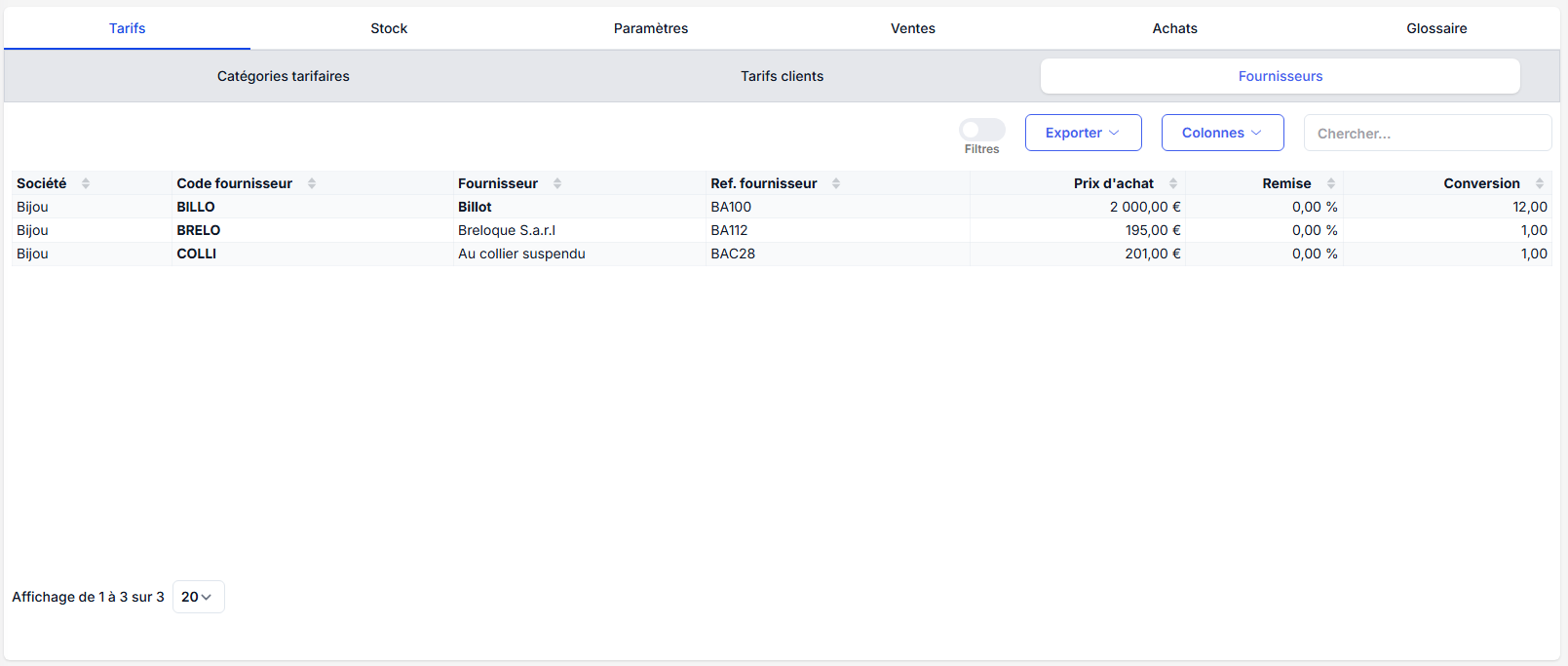The image size is (1568, 666).
Task: Sort table by Société column icon
Action: (x=86, y=183)
